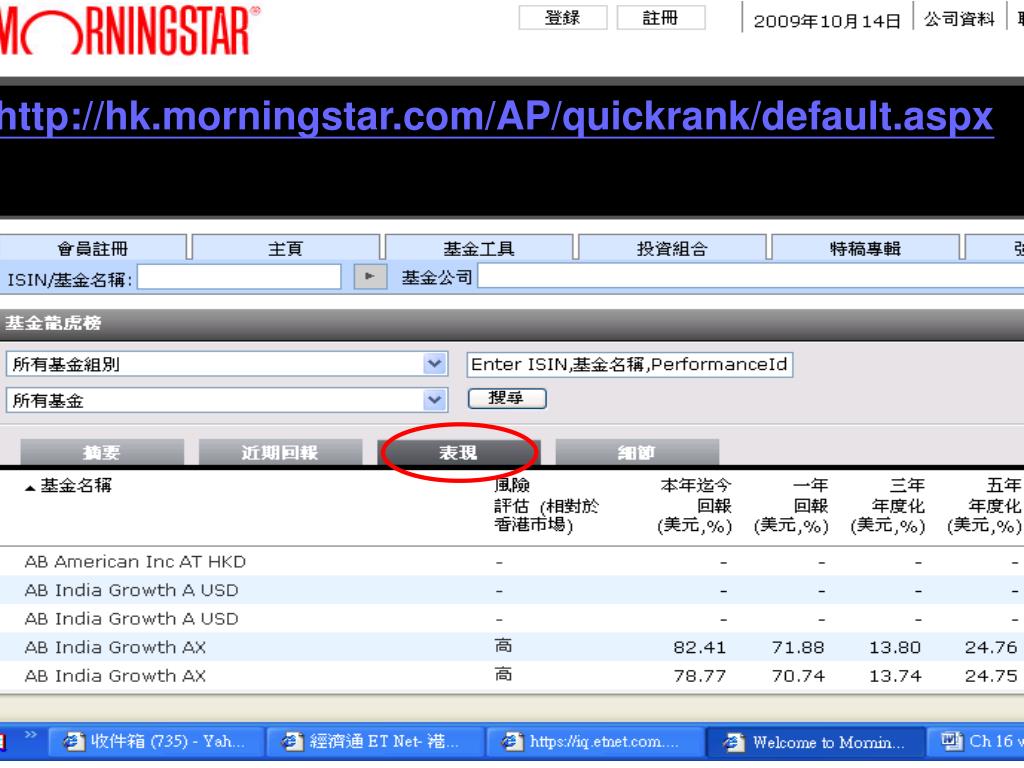The height and width of the screenshot is (768, 1024).
Task: Select the 基金工具 nav tab
Action: [479, 248]
